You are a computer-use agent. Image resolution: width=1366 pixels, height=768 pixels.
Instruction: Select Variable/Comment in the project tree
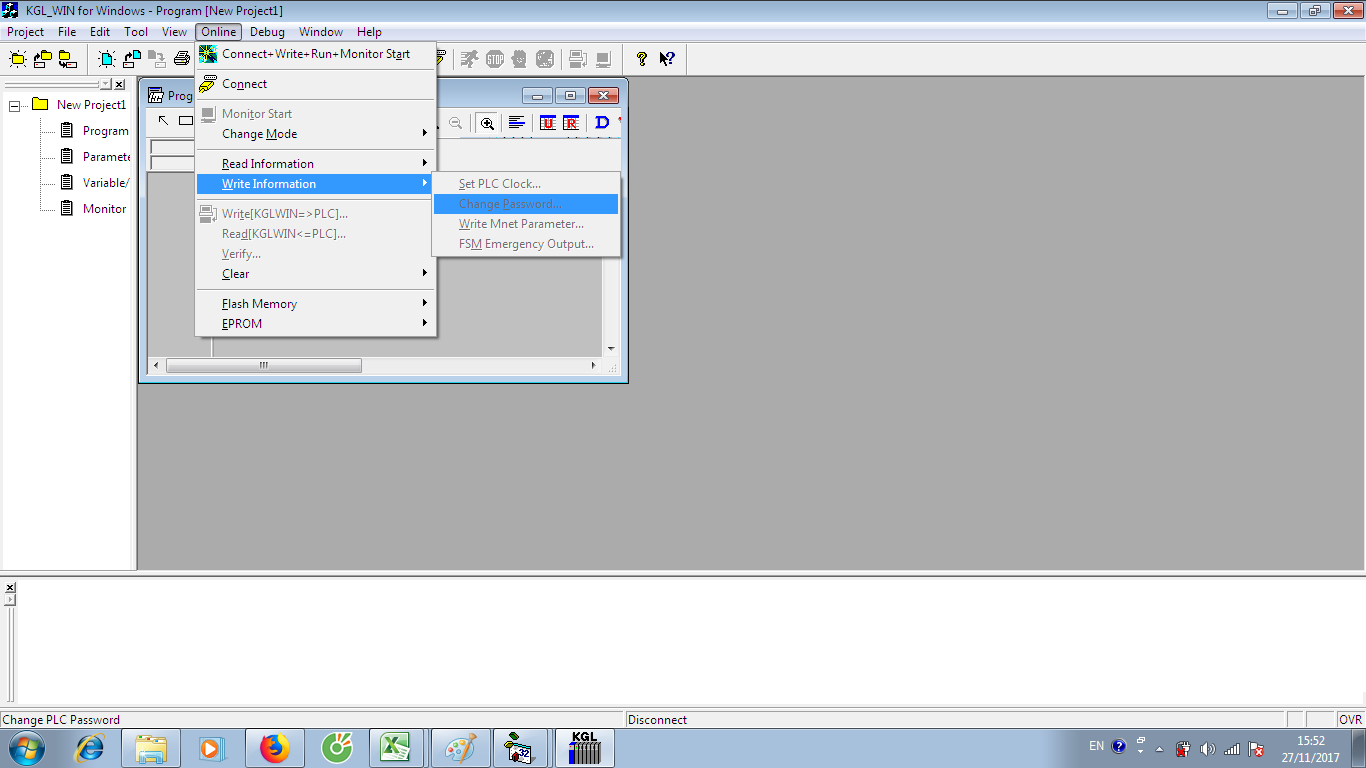[106, 183]
